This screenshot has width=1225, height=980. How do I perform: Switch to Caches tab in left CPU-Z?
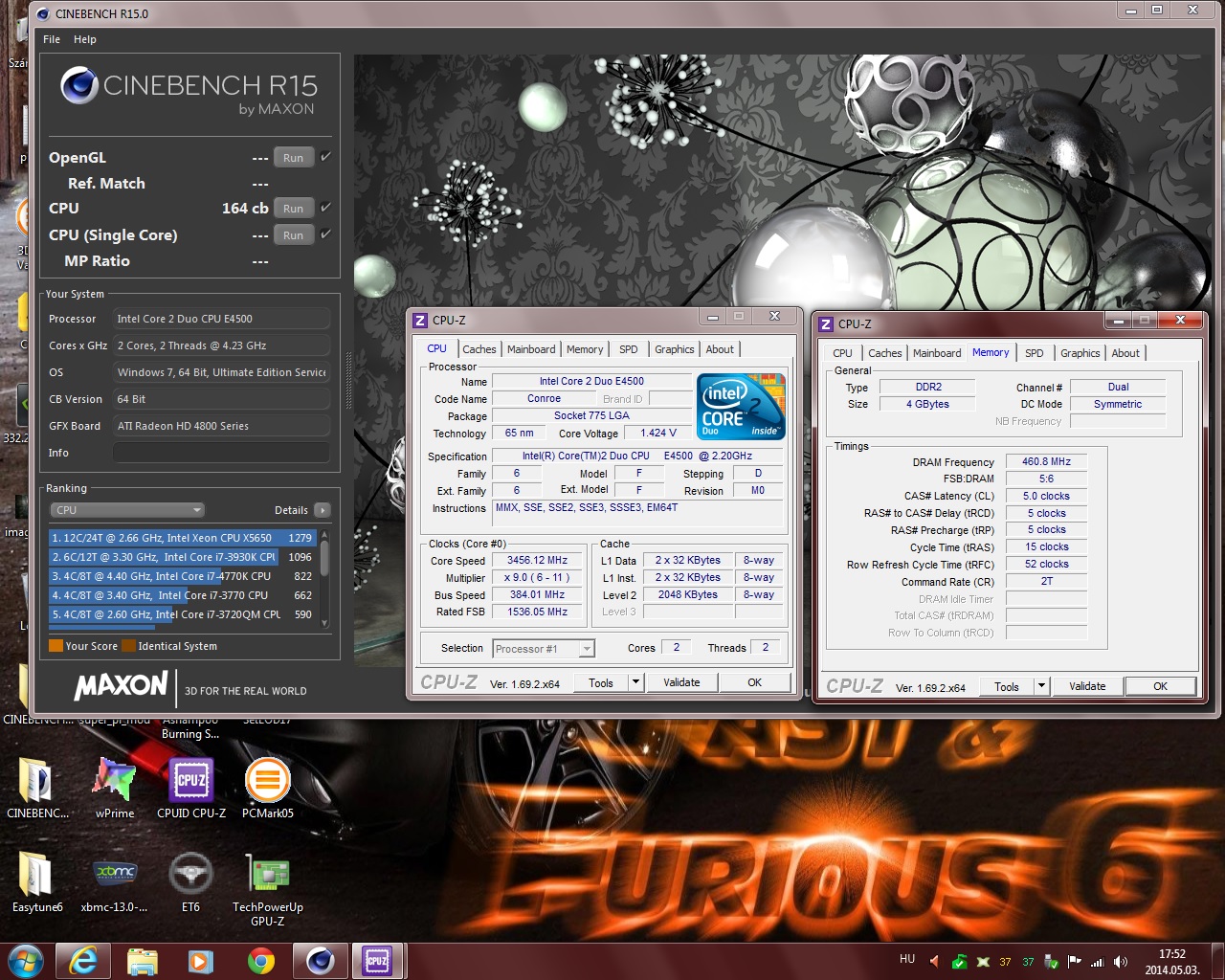tap(479, 349)
